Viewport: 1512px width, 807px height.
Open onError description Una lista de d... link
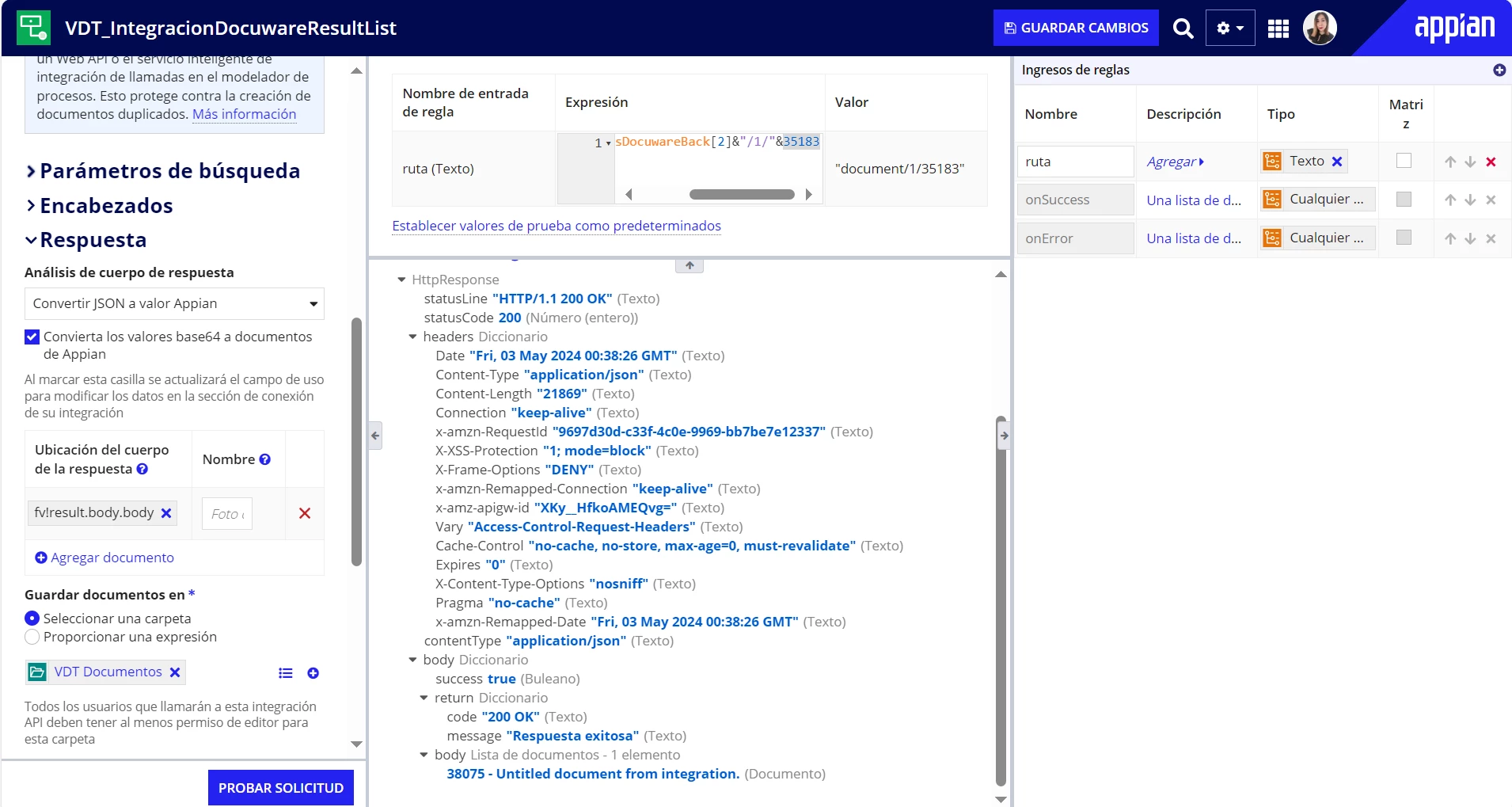(1194, 238)
